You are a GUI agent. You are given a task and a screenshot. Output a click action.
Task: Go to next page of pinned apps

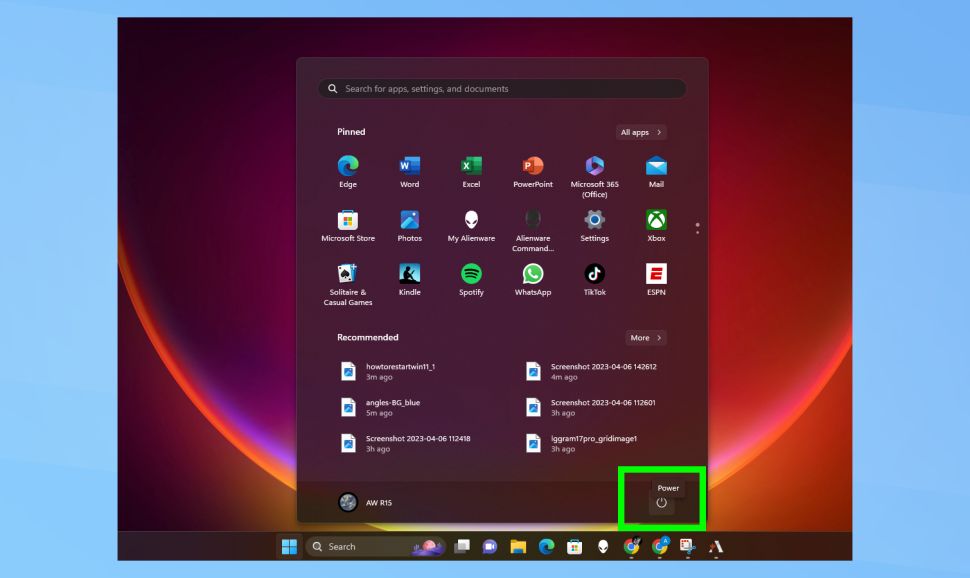[x=697, y=233]
